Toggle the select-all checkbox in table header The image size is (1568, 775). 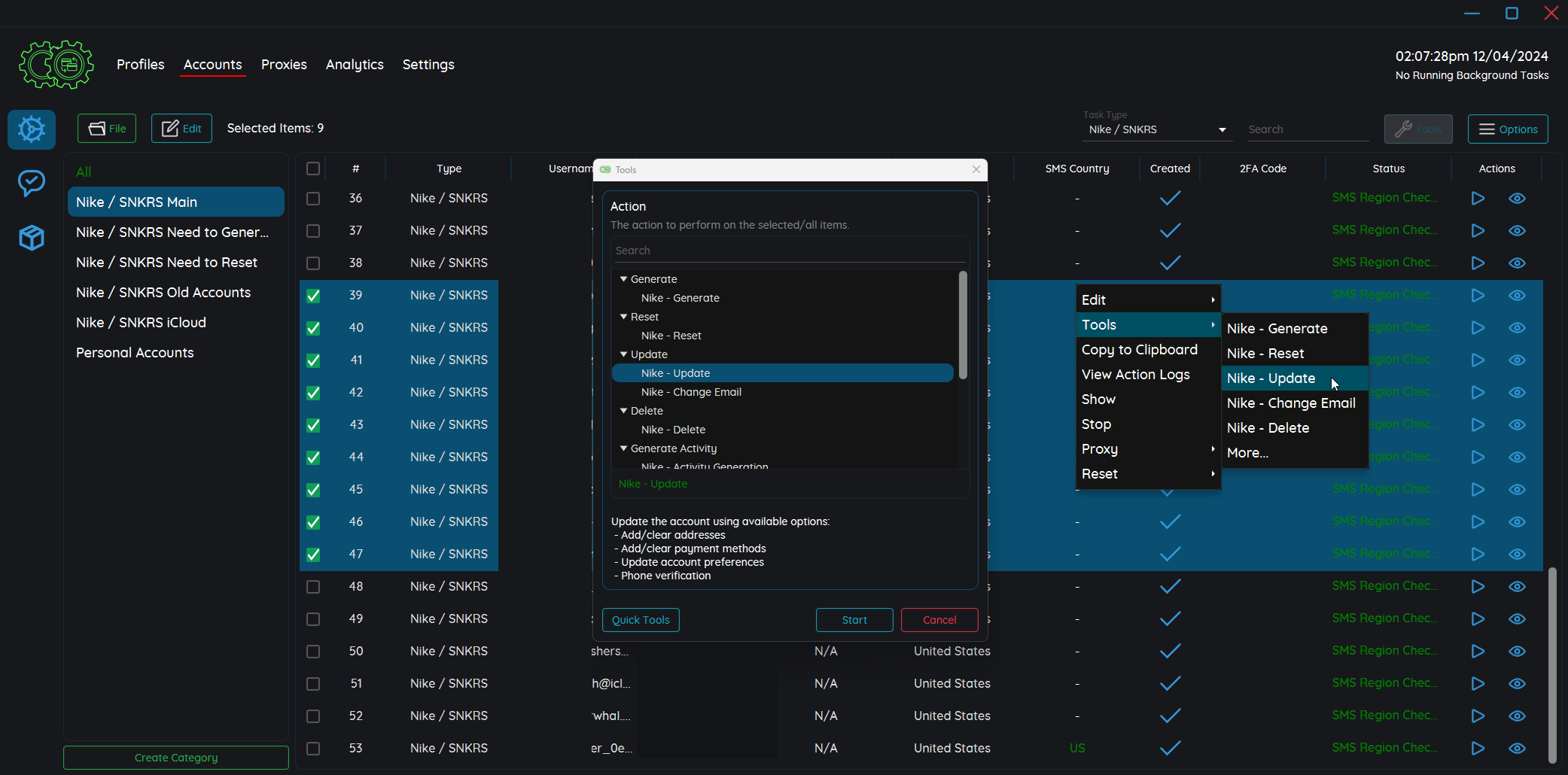tap(313, 169)
